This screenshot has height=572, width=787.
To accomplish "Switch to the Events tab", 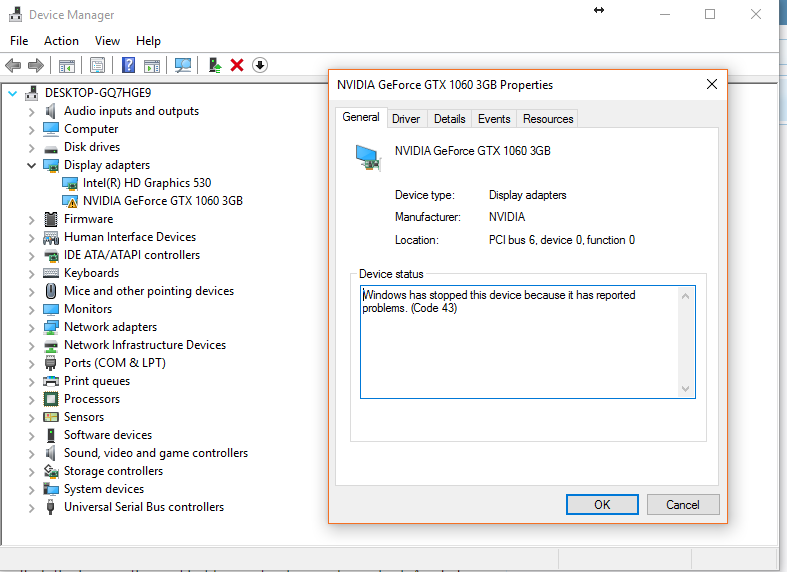I will [x=494, y=119].
